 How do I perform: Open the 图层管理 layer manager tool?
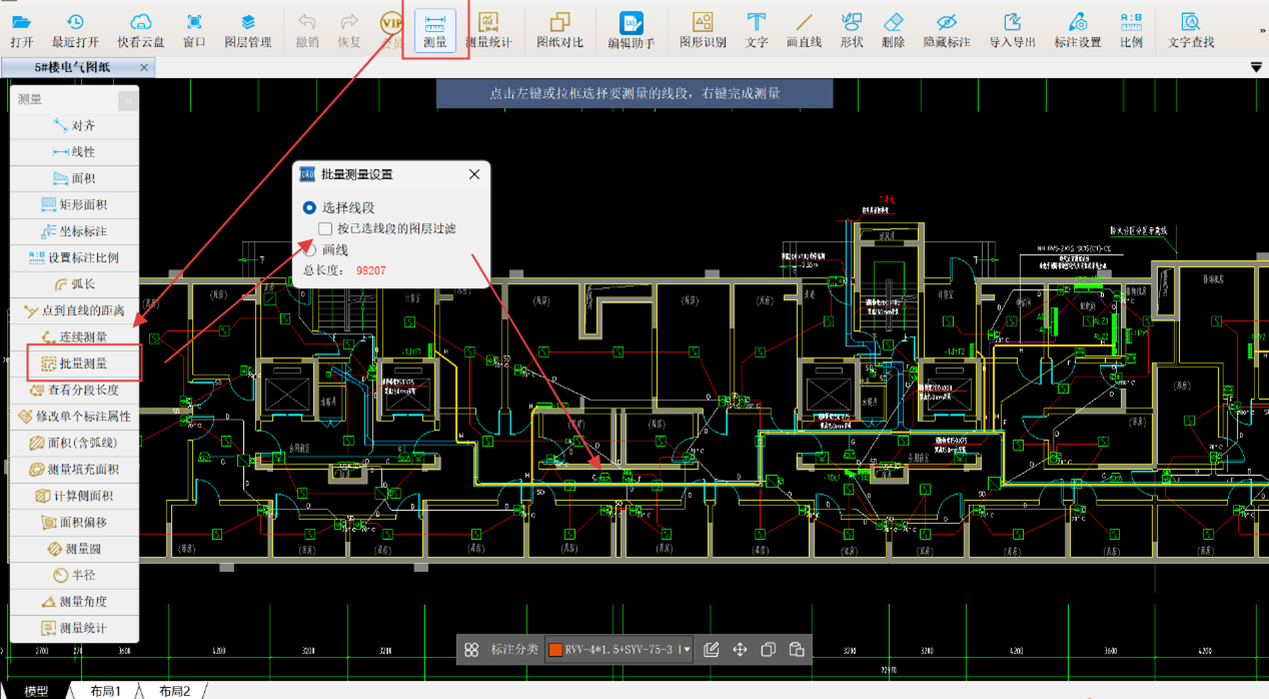(248, 30)
